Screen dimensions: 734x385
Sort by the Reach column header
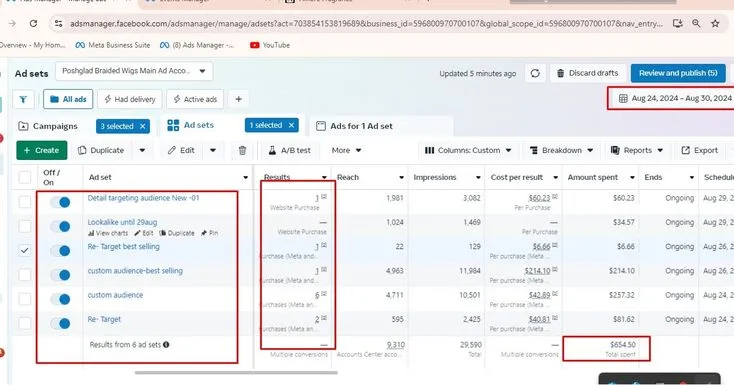pyautogui.click(x=348, y=178)
